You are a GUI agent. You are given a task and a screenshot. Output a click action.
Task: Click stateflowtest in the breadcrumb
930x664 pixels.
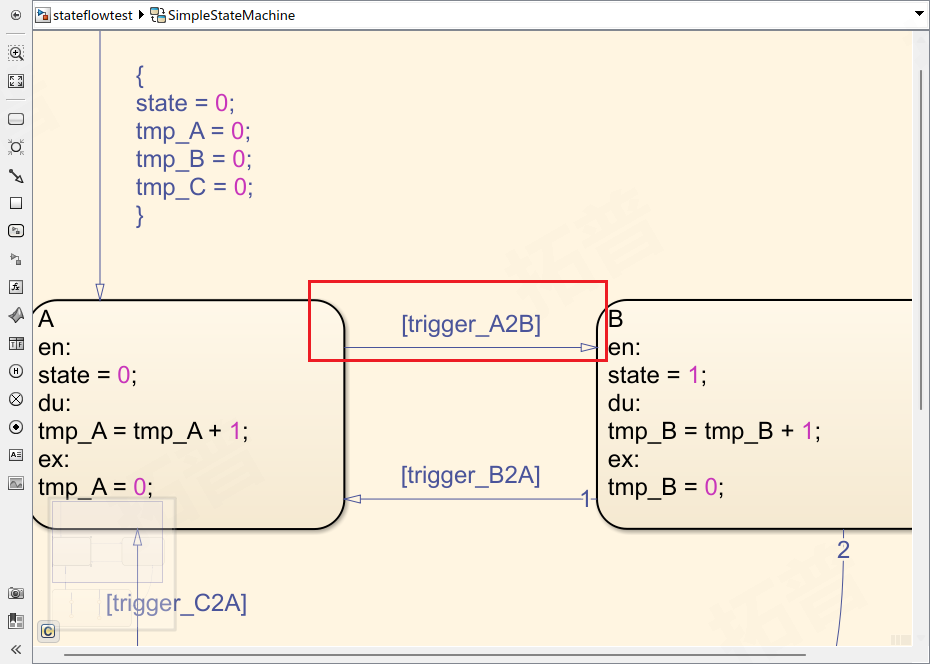(x=92, y=15)
